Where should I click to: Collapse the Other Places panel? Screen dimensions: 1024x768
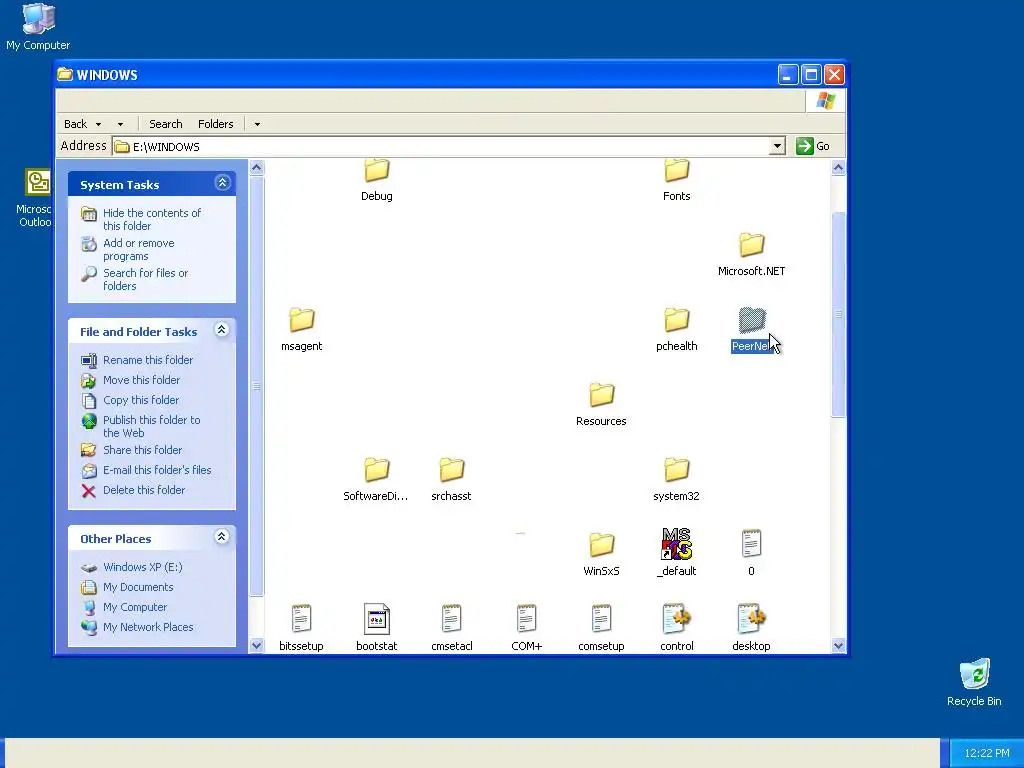pyautogui.click(x=222, y=537)
